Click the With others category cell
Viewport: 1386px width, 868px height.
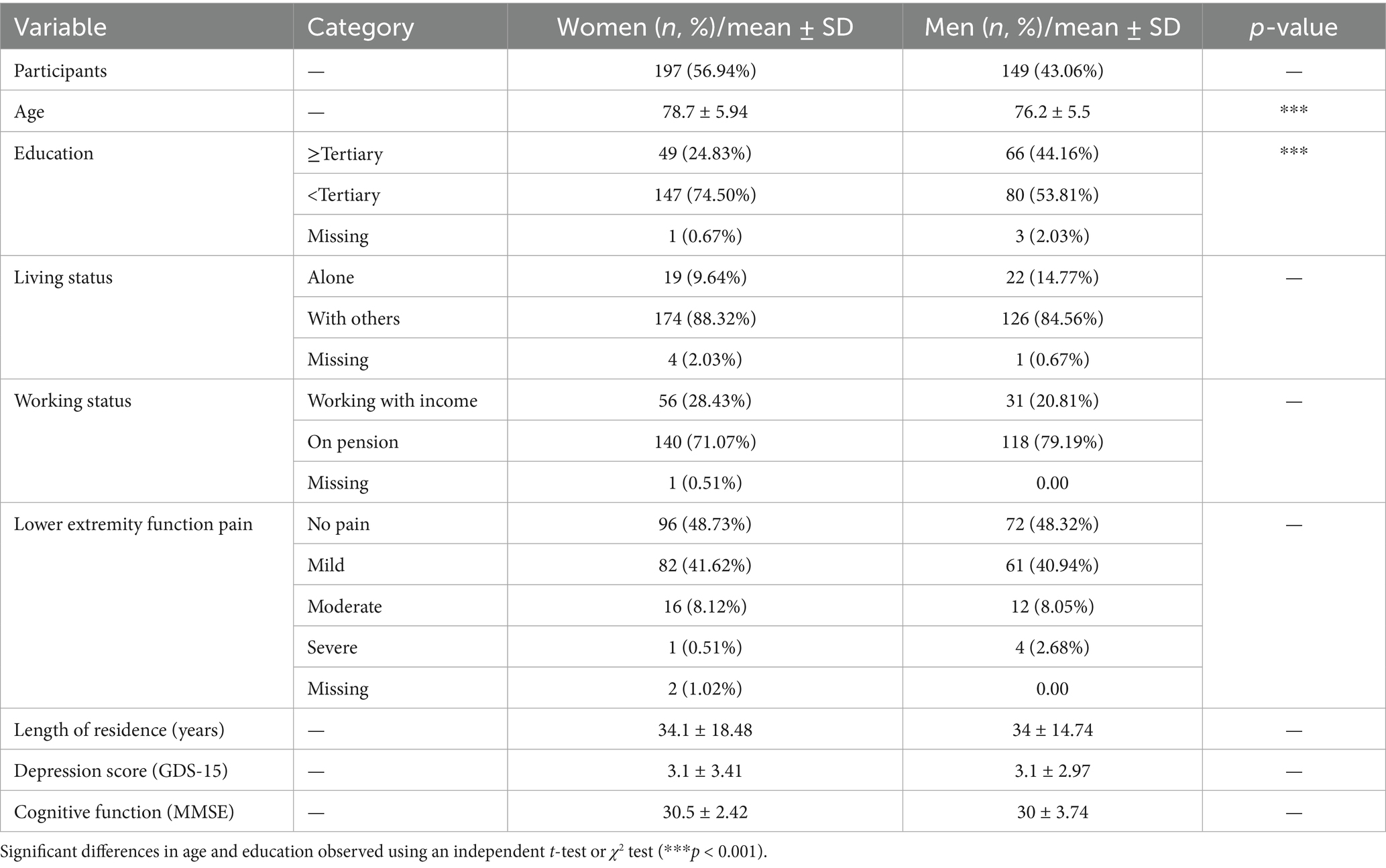353,318
